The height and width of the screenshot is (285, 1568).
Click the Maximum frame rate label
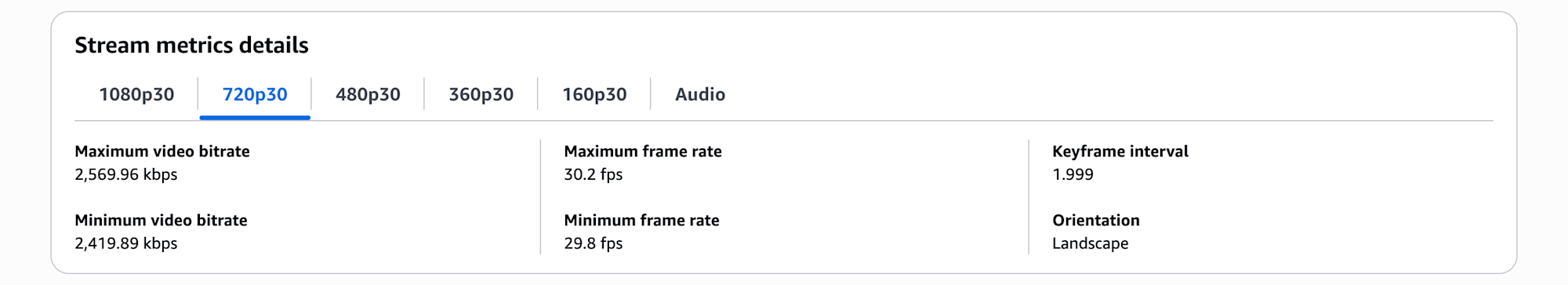(643, 151)
